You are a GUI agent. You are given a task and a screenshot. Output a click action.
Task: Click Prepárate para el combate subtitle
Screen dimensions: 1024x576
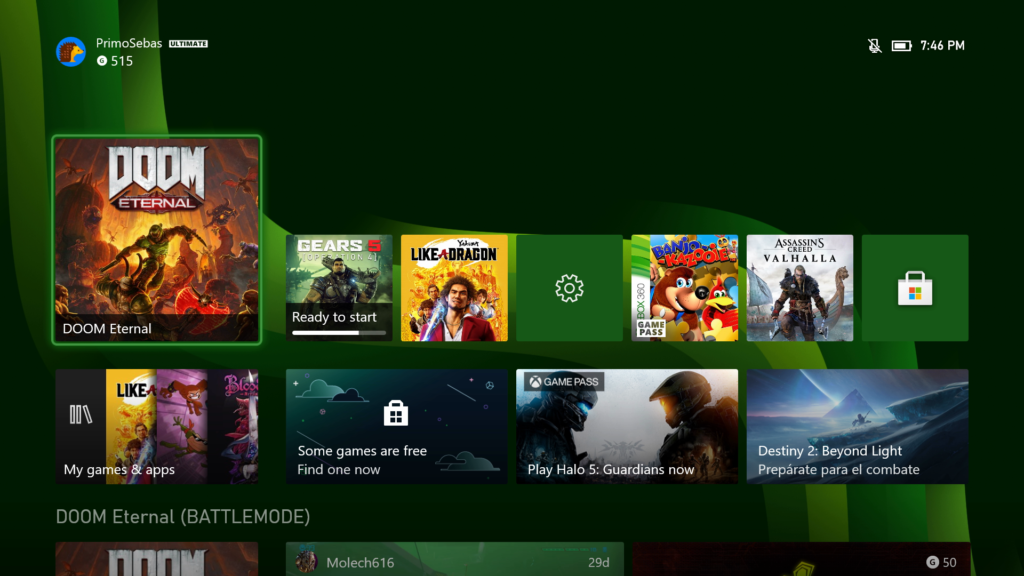(839, 470)
